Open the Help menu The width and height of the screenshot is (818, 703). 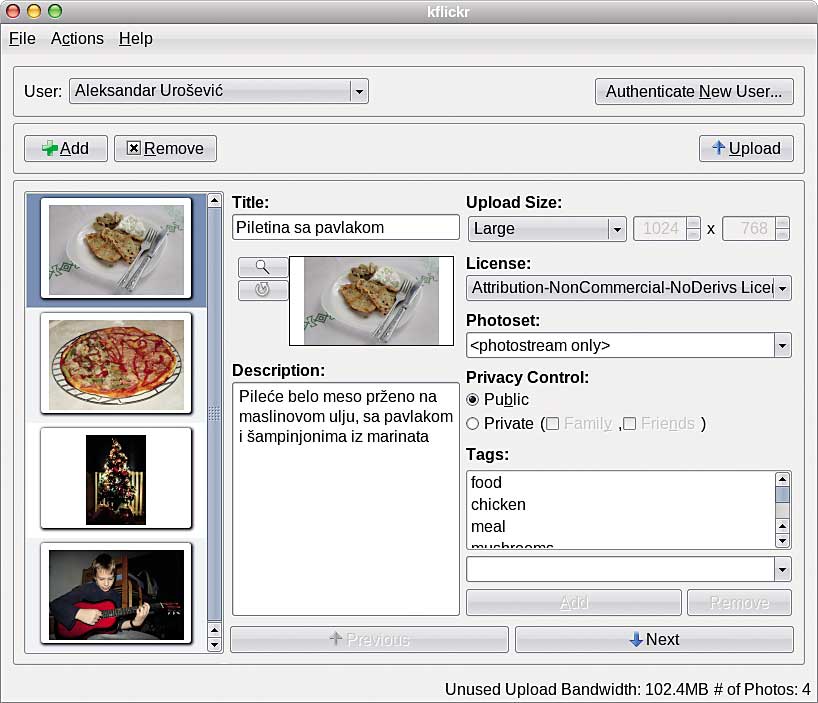136,39
